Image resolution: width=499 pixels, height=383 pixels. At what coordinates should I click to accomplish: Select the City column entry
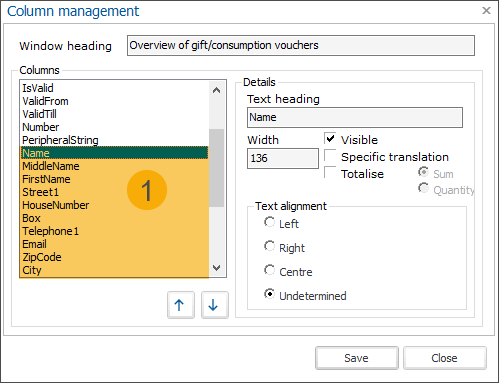point(114,270)
